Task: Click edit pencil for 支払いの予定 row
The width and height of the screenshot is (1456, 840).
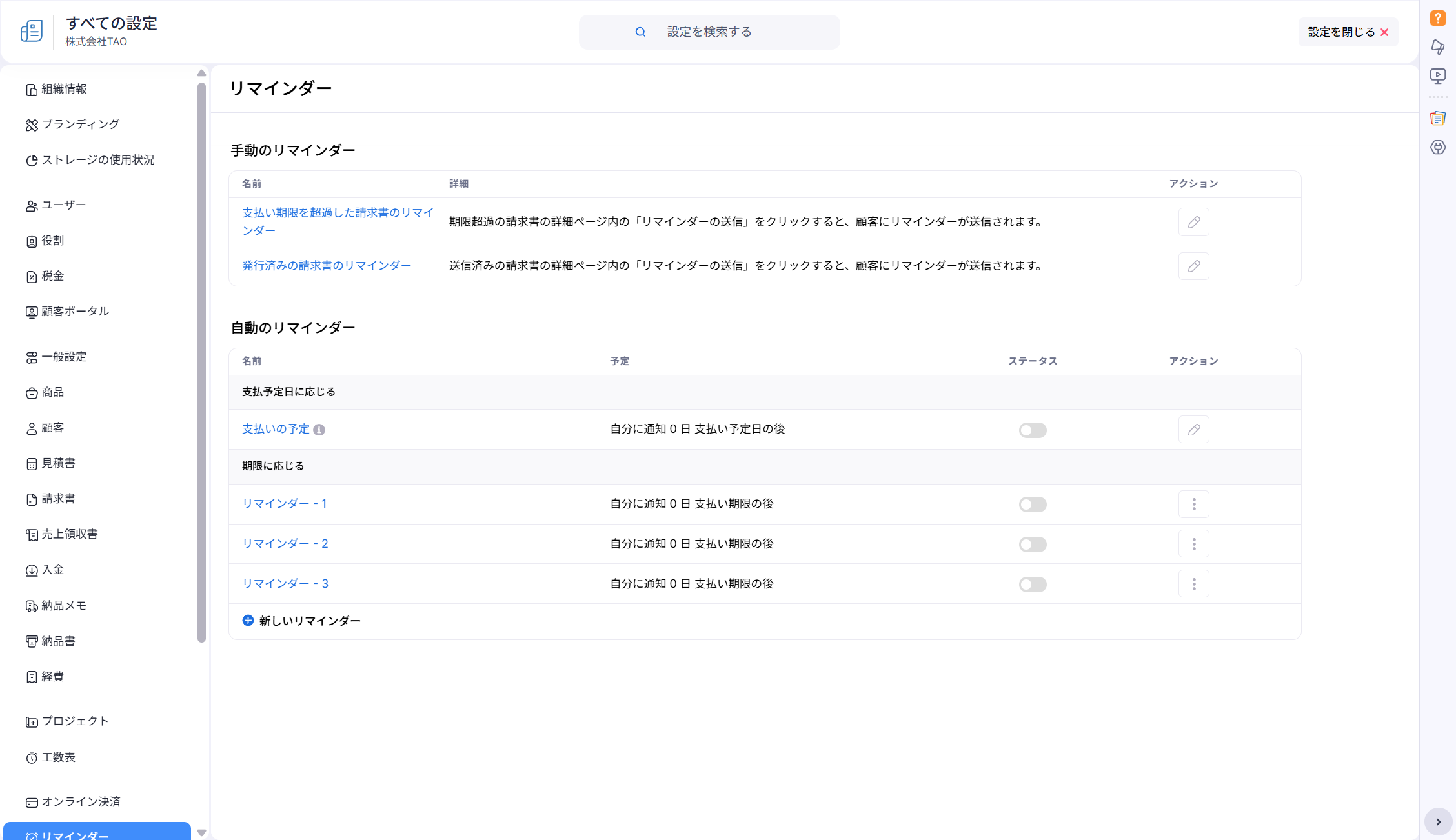Action: [1193, 430]
